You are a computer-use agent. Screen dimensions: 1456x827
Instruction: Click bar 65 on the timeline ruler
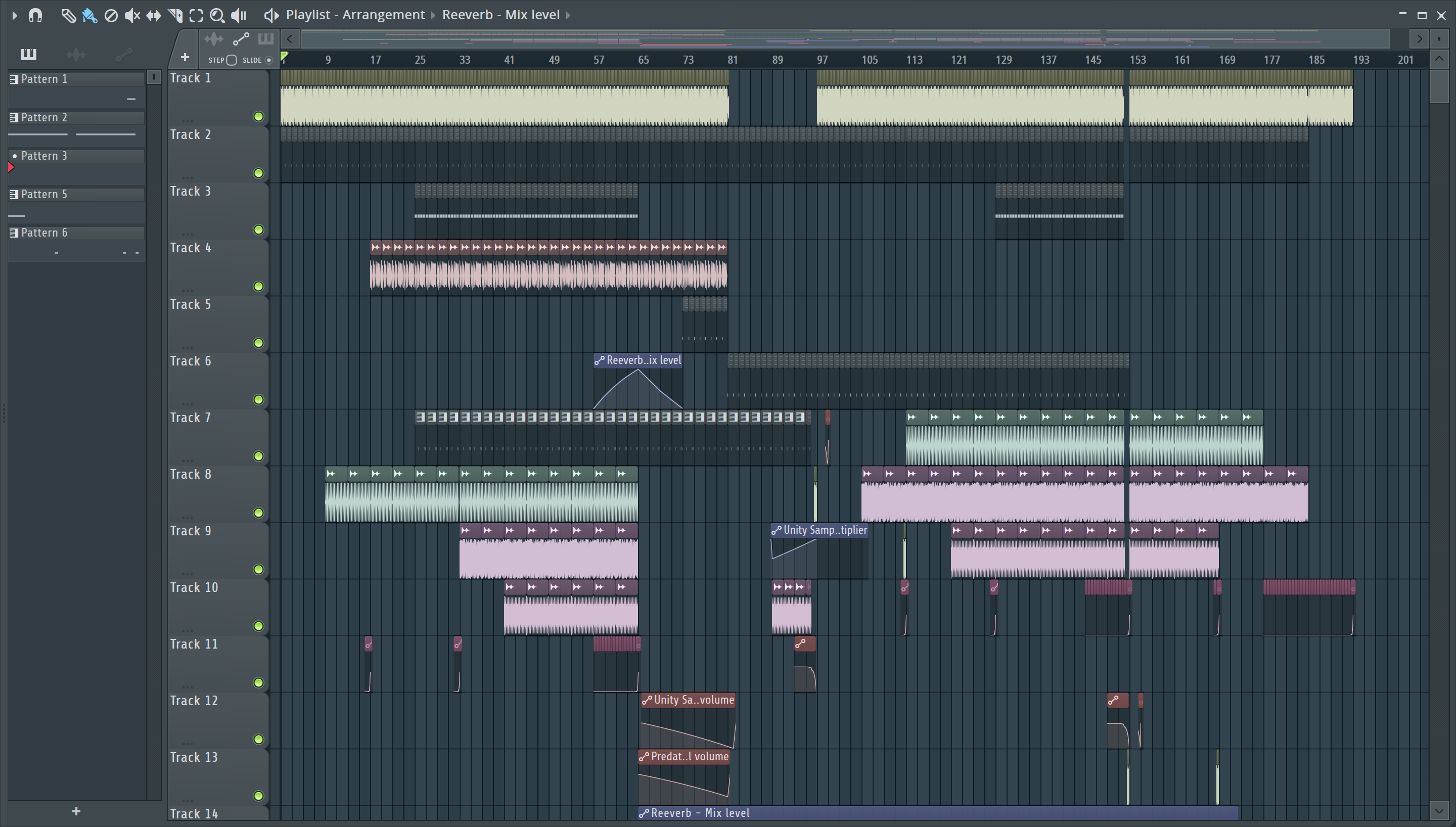[644, 60]
